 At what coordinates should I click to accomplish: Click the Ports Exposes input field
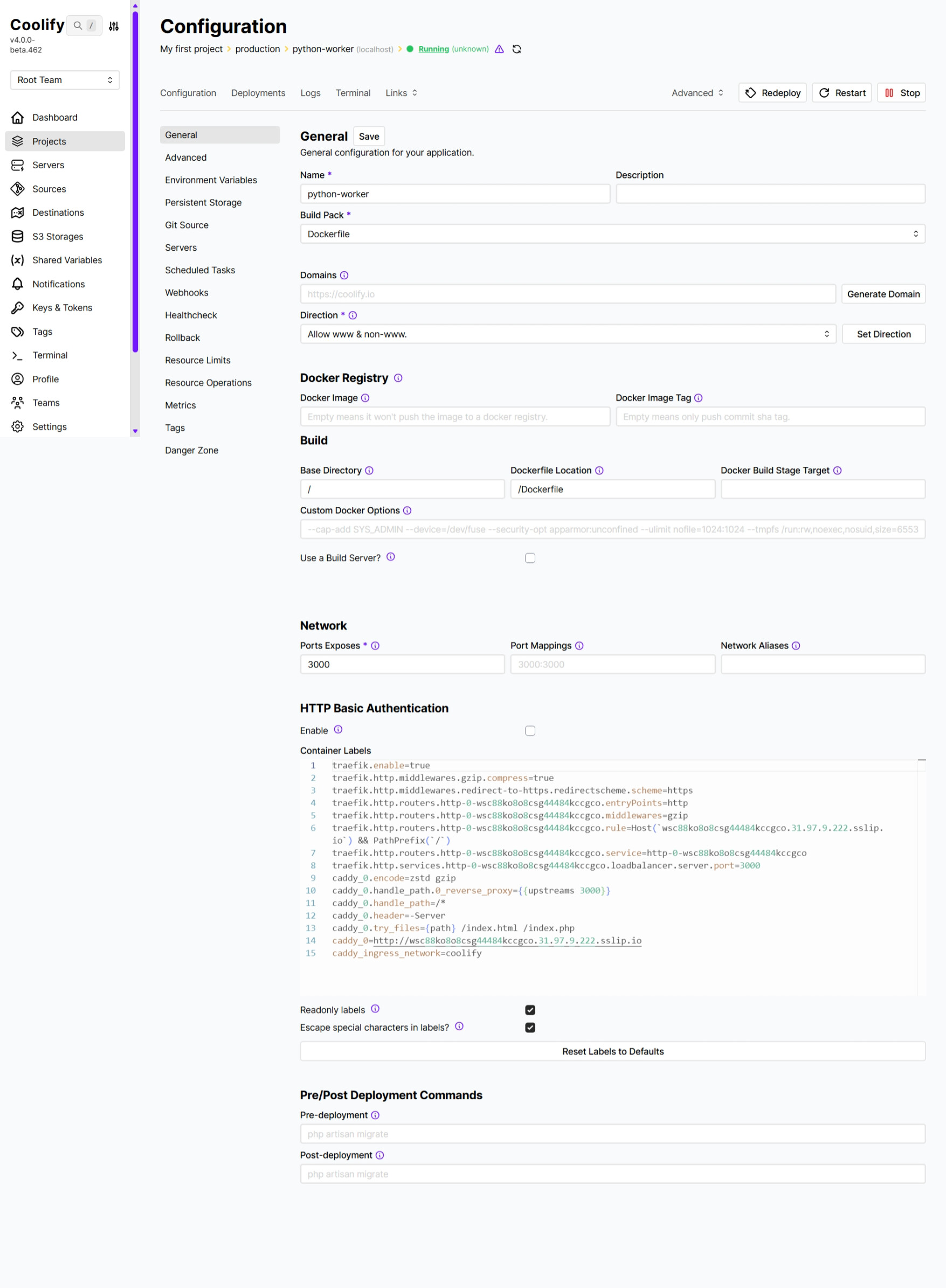pyautogui.click(x=402, y=664)
